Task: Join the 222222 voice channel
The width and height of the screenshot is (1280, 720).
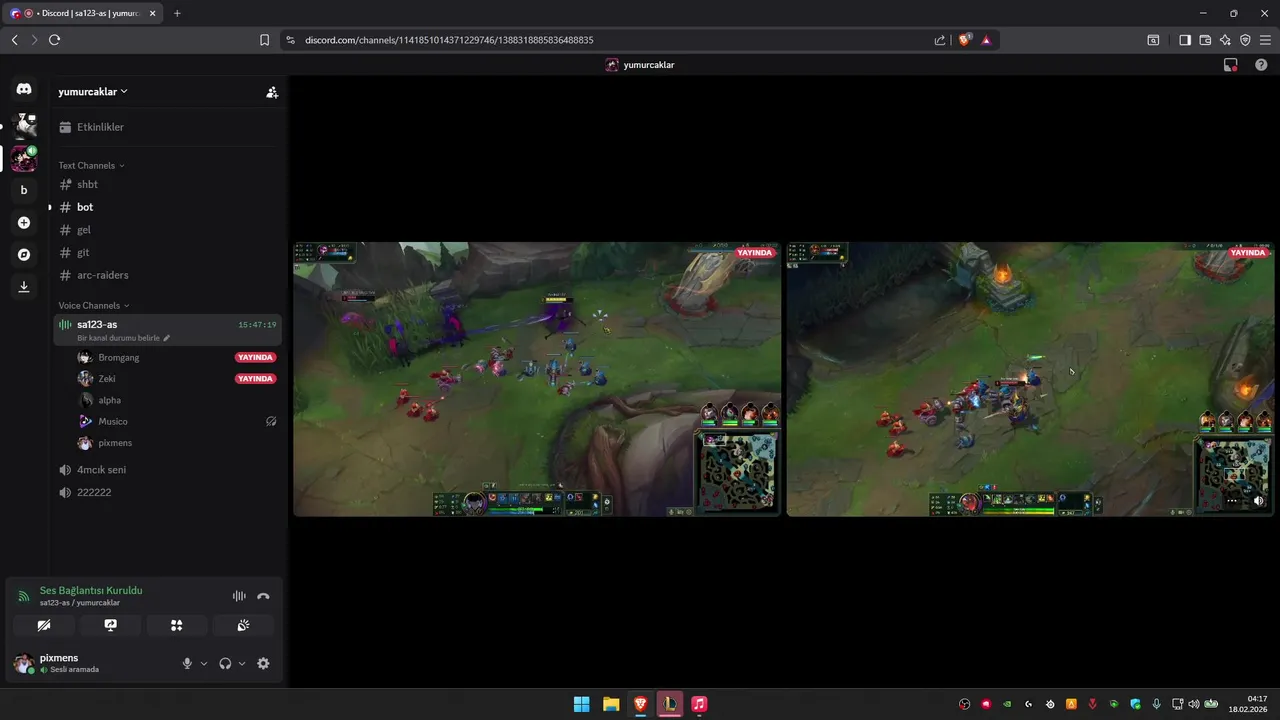Action: (168, 492)
